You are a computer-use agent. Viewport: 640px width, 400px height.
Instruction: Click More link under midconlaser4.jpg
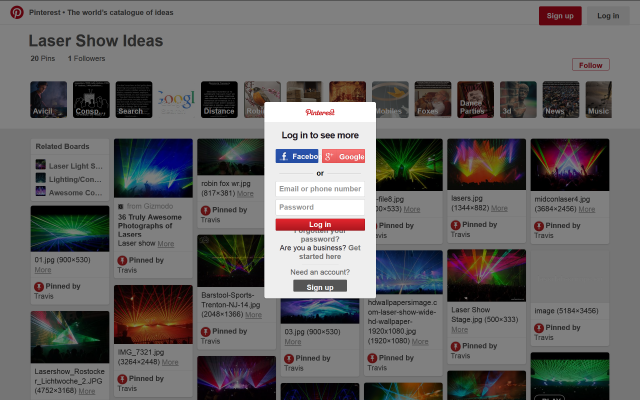587,209
